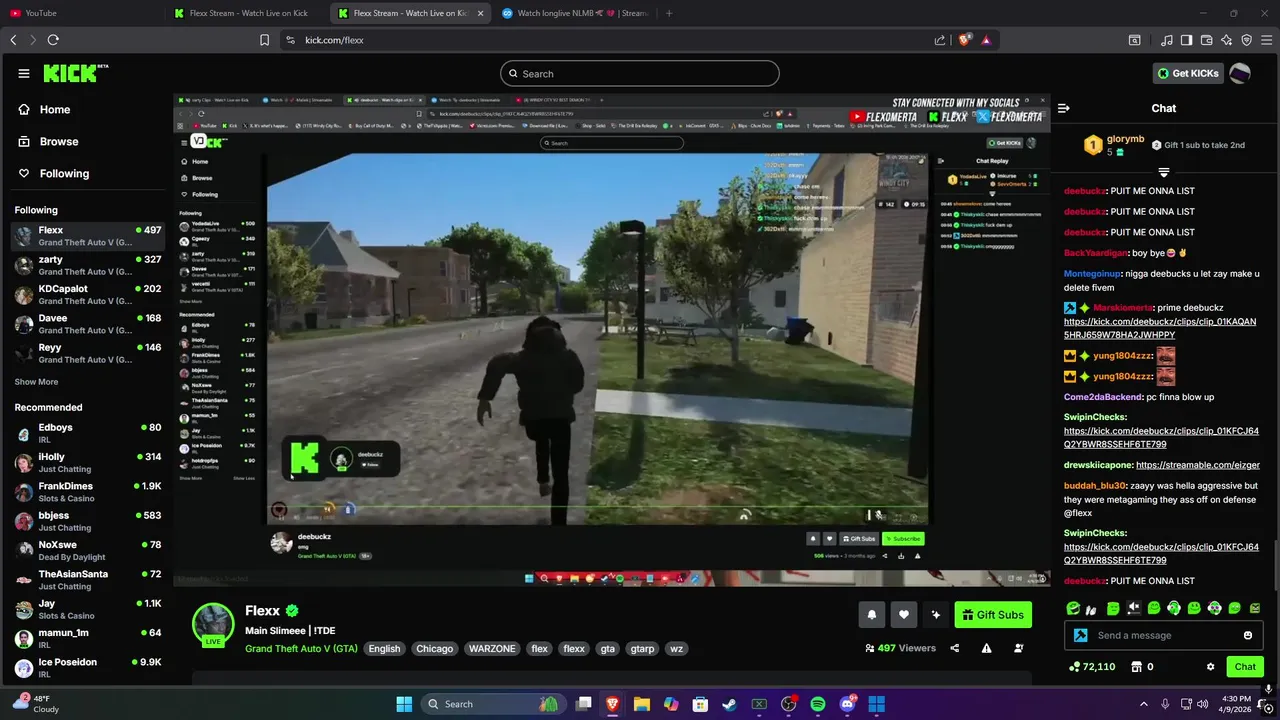Open the emoji picker in chat input
This screenshot has width=1280, height=720.
tap(1247, 635)
